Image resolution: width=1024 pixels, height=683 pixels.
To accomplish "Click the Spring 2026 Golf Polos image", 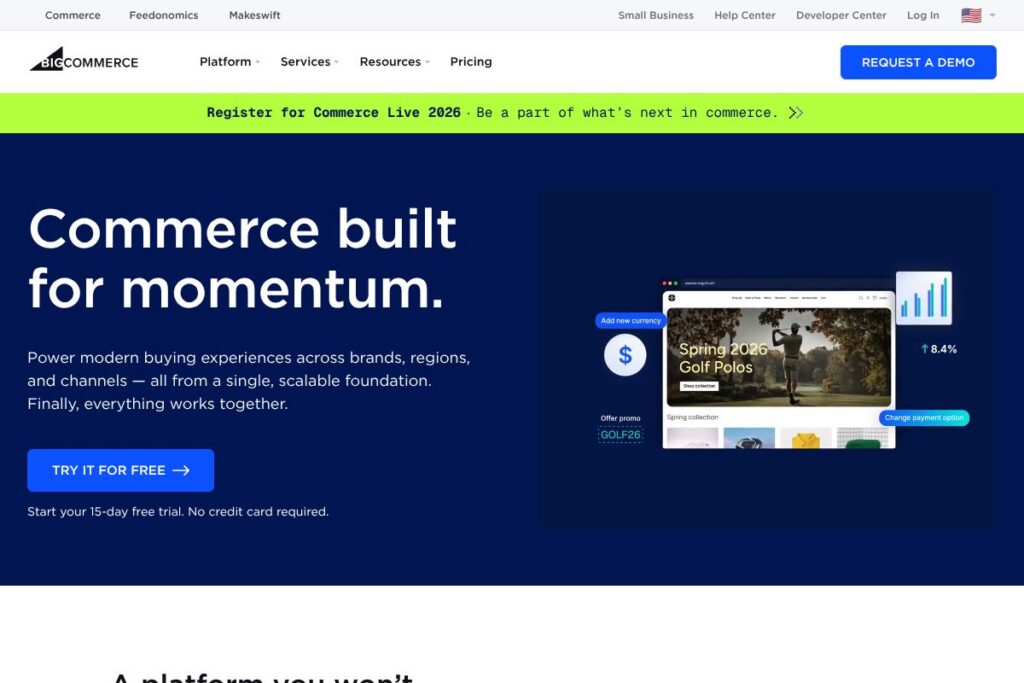I will (779, 356).
